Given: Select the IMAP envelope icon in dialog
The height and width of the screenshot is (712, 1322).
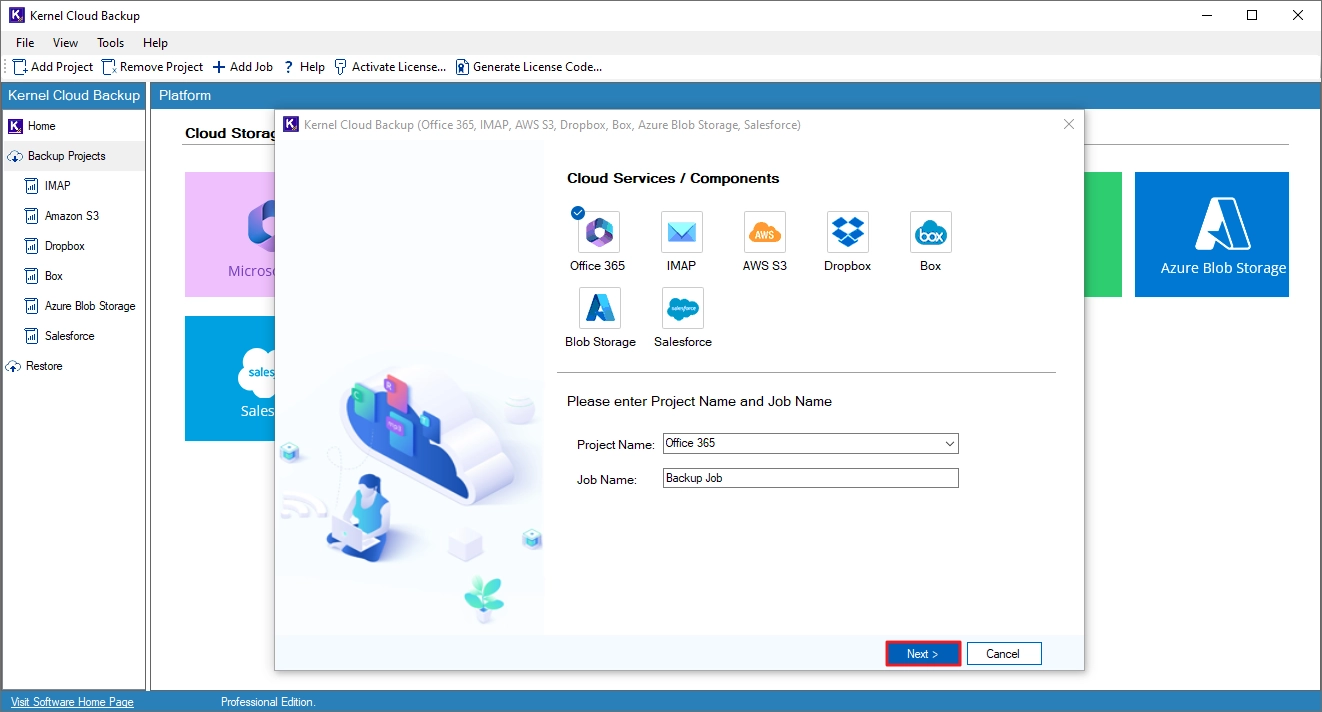Looking at the screenshot, I should coord(682,232).
